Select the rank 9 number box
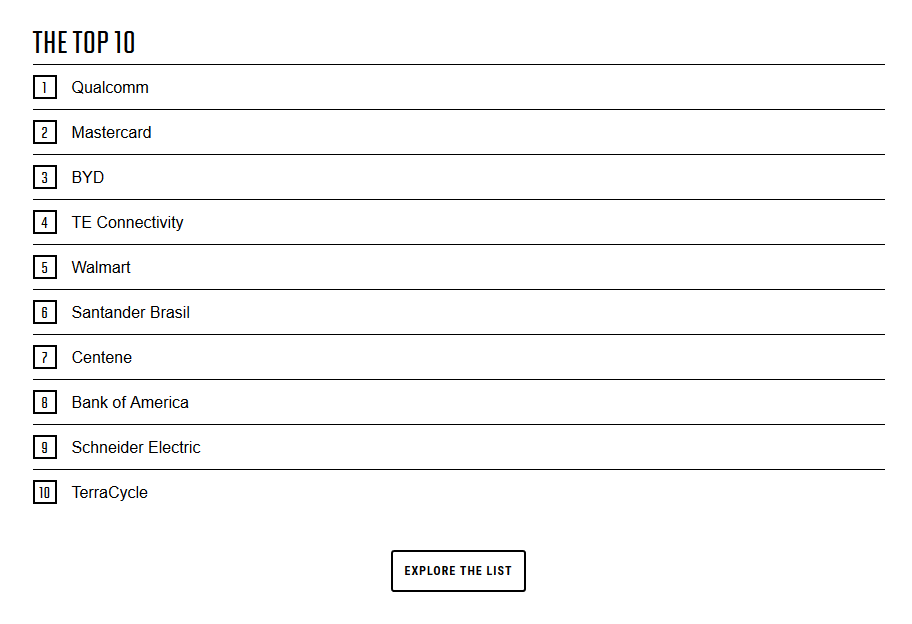Image resolution: width=912 pixels, height=624 pixels. (45, 447)
